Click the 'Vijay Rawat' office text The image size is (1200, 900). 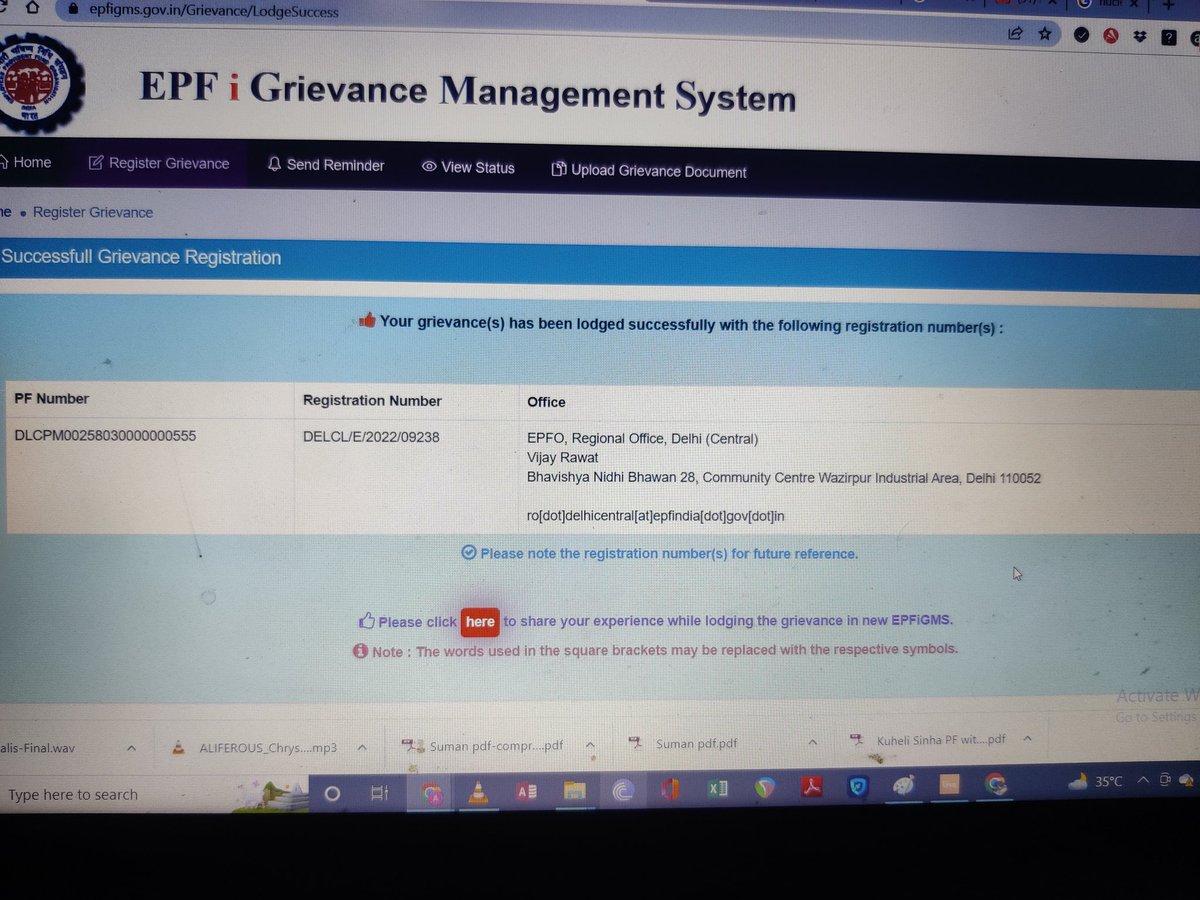coord(562,457)
